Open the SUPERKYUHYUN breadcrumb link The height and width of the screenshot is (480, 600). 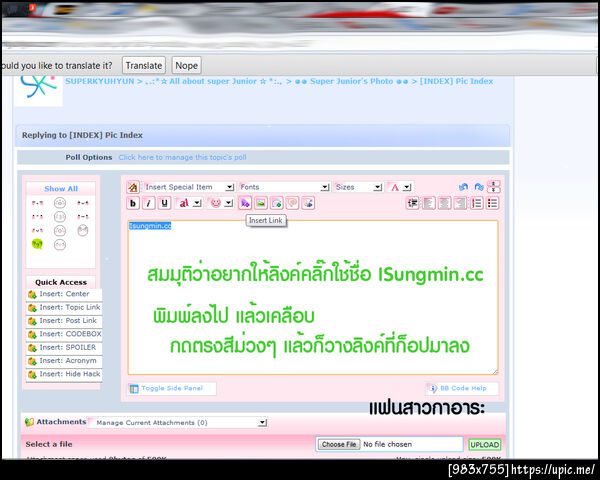(x=99, y=81)
